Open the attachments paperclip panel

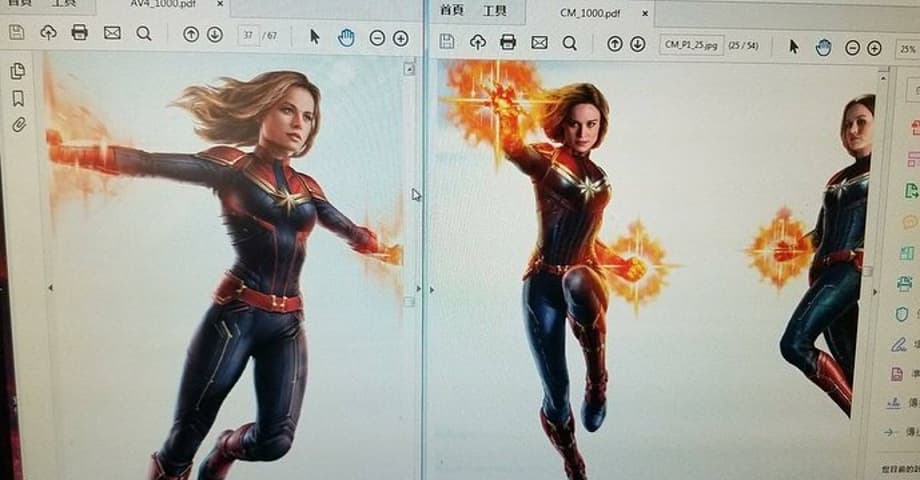pos(18,125)
